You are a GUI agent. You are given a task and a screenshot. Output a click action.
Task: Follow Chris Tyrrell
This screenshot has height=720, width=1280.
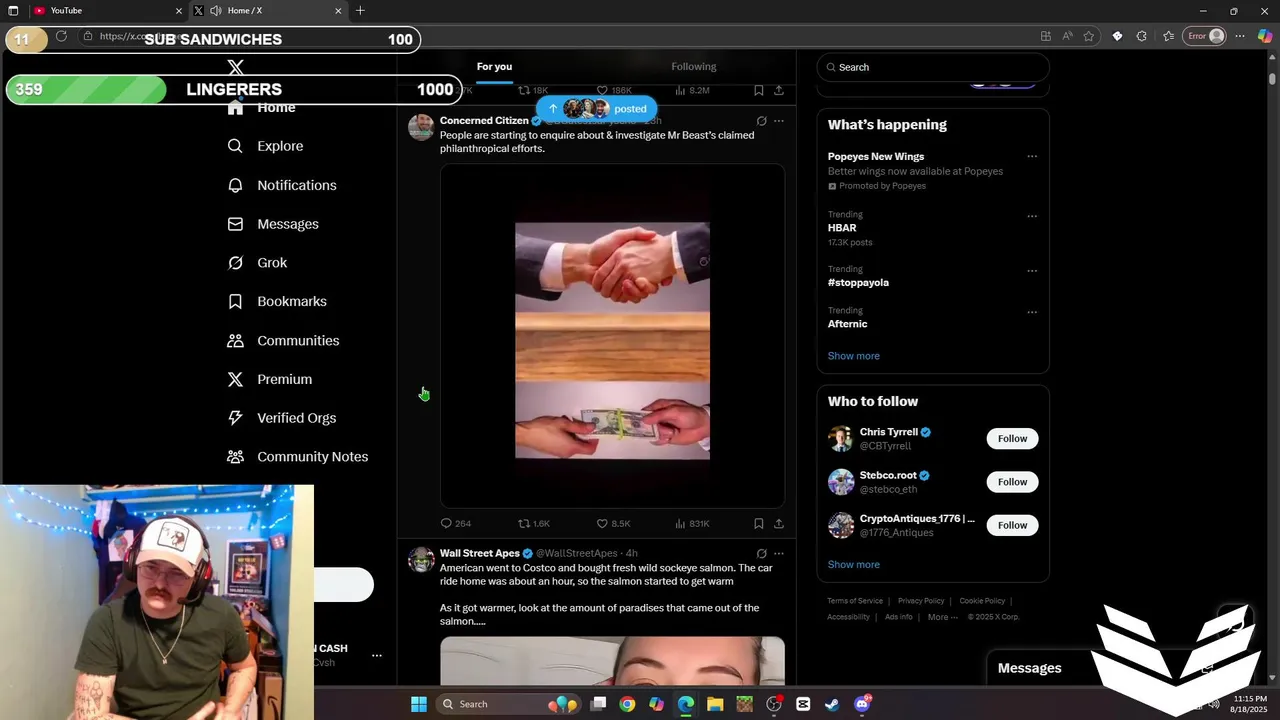pos(1012,439)
